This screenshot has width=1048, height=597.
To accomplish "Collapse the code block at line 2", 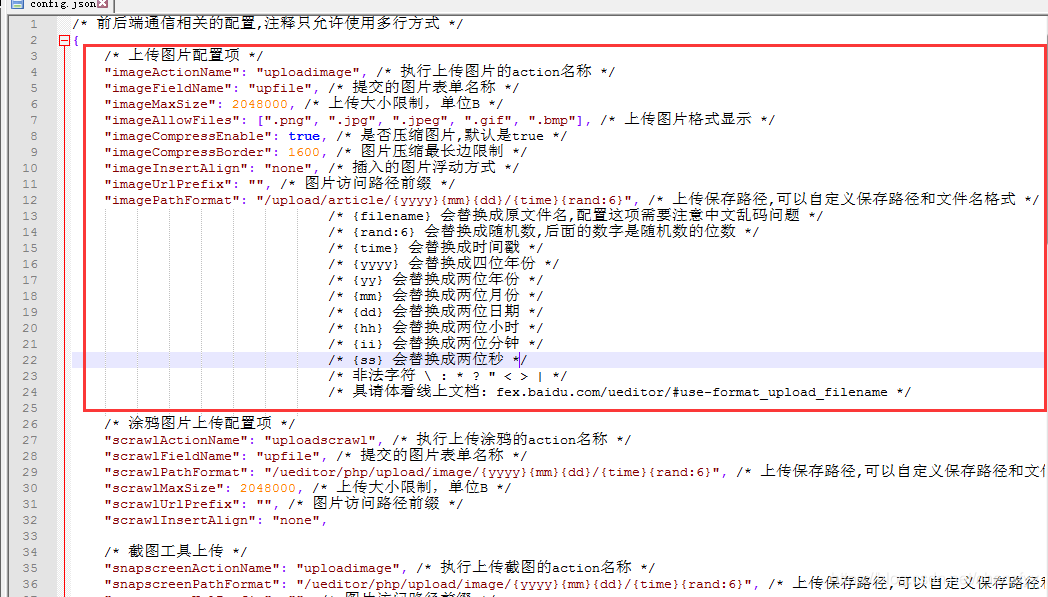I will (x=64, y=40).
